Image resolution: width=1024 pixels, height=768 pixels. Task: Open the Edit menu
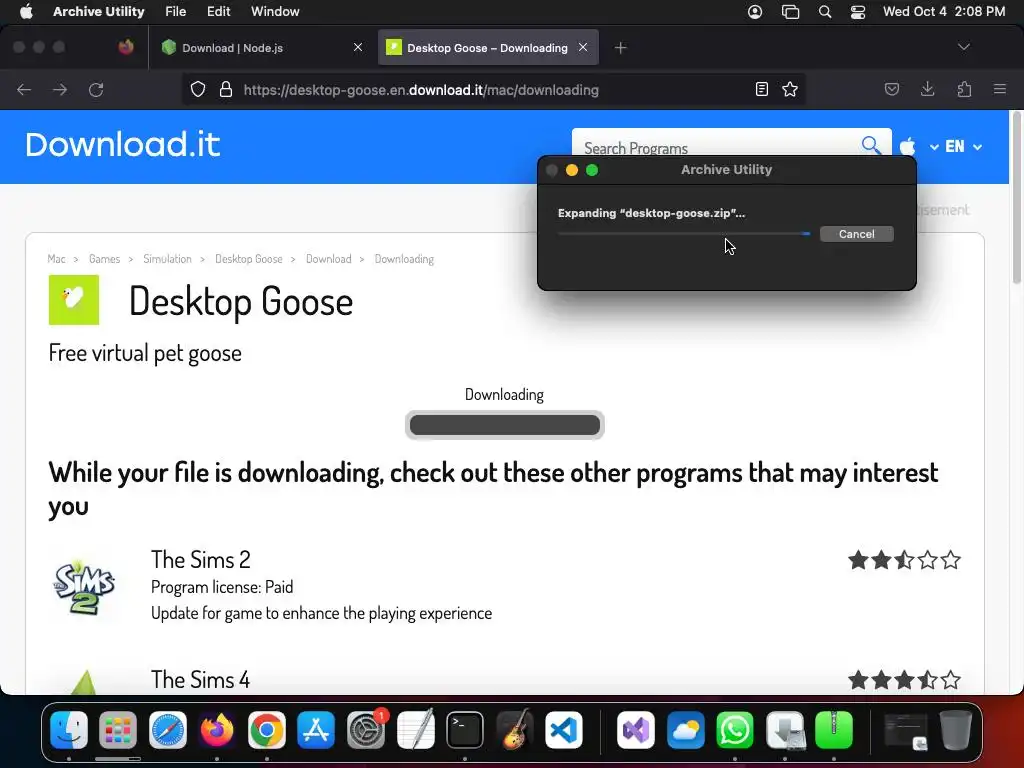(x=218, y=12)
